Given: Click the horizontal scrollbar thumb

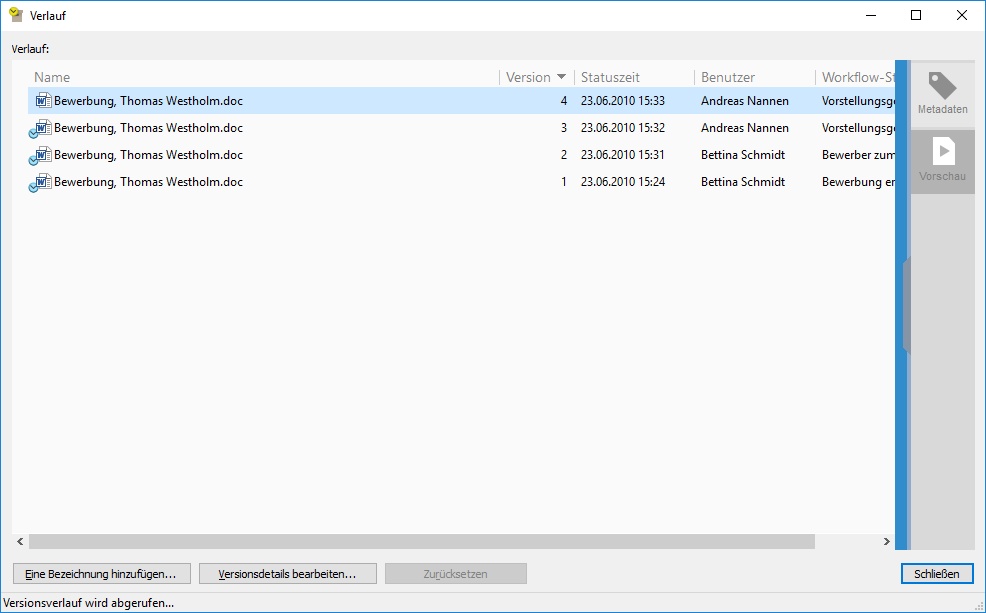Looking at the screenshot, I should 420,541.
